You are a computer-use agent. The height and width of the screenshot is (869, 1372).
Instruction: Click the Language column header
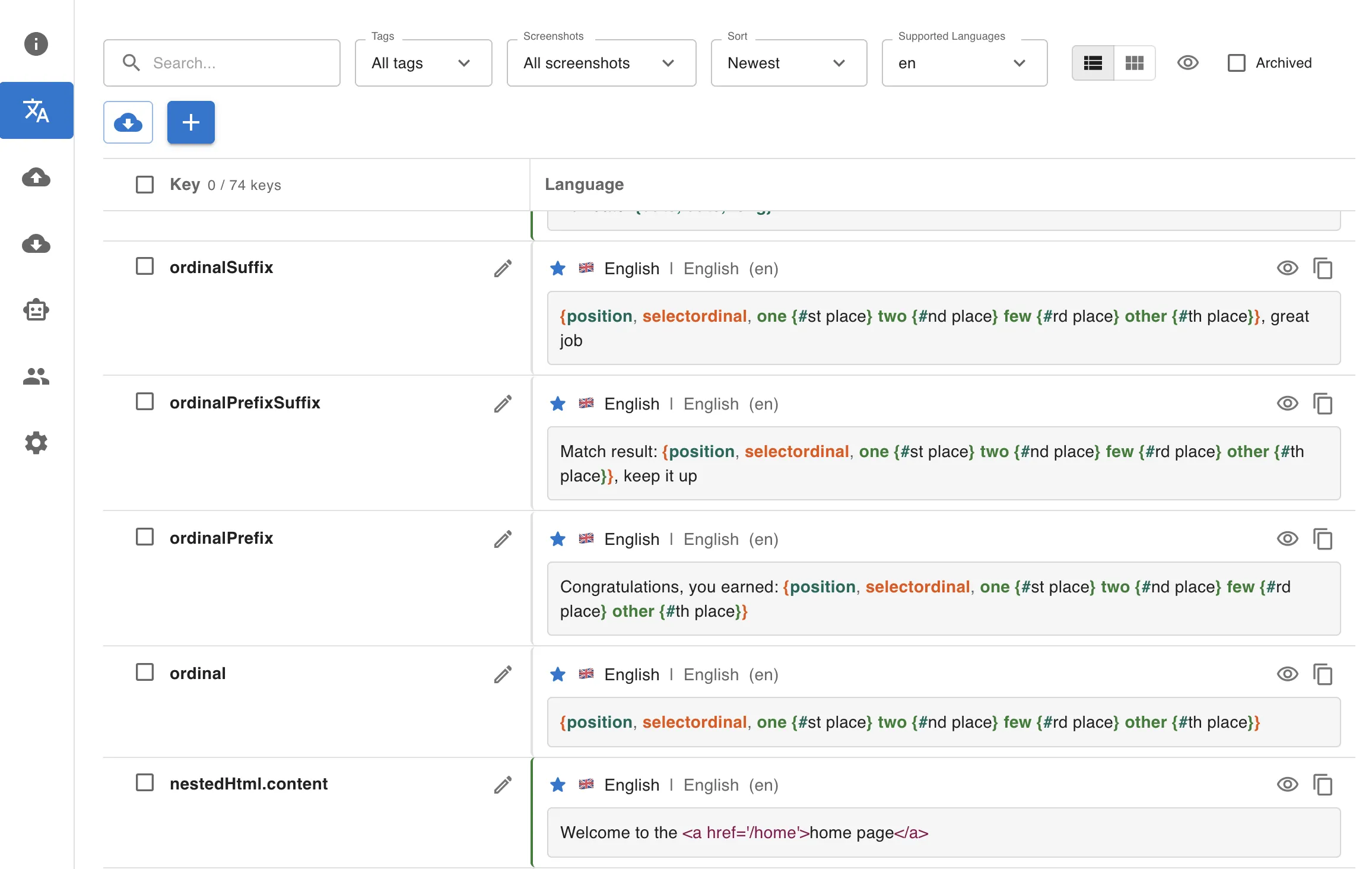(585, 185)
